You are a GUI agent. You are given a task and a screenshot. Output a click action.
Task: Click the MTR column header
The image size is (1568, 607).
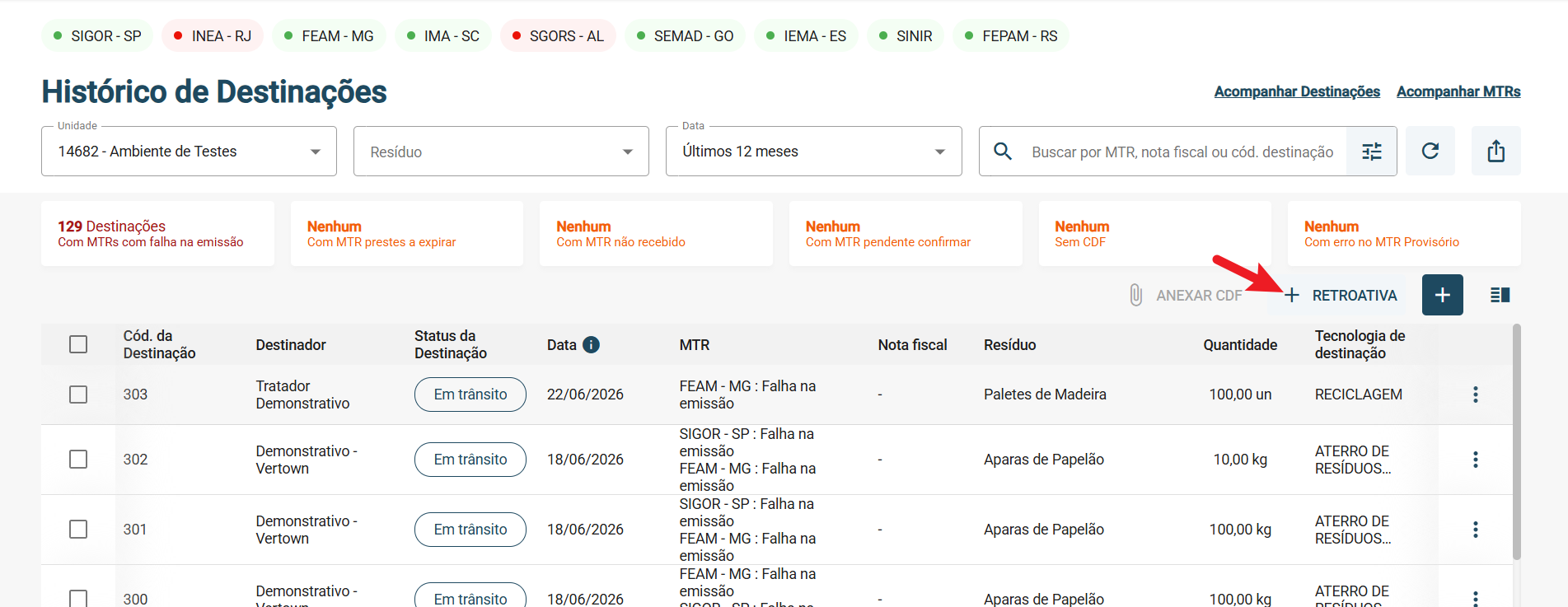click(695, 345)
